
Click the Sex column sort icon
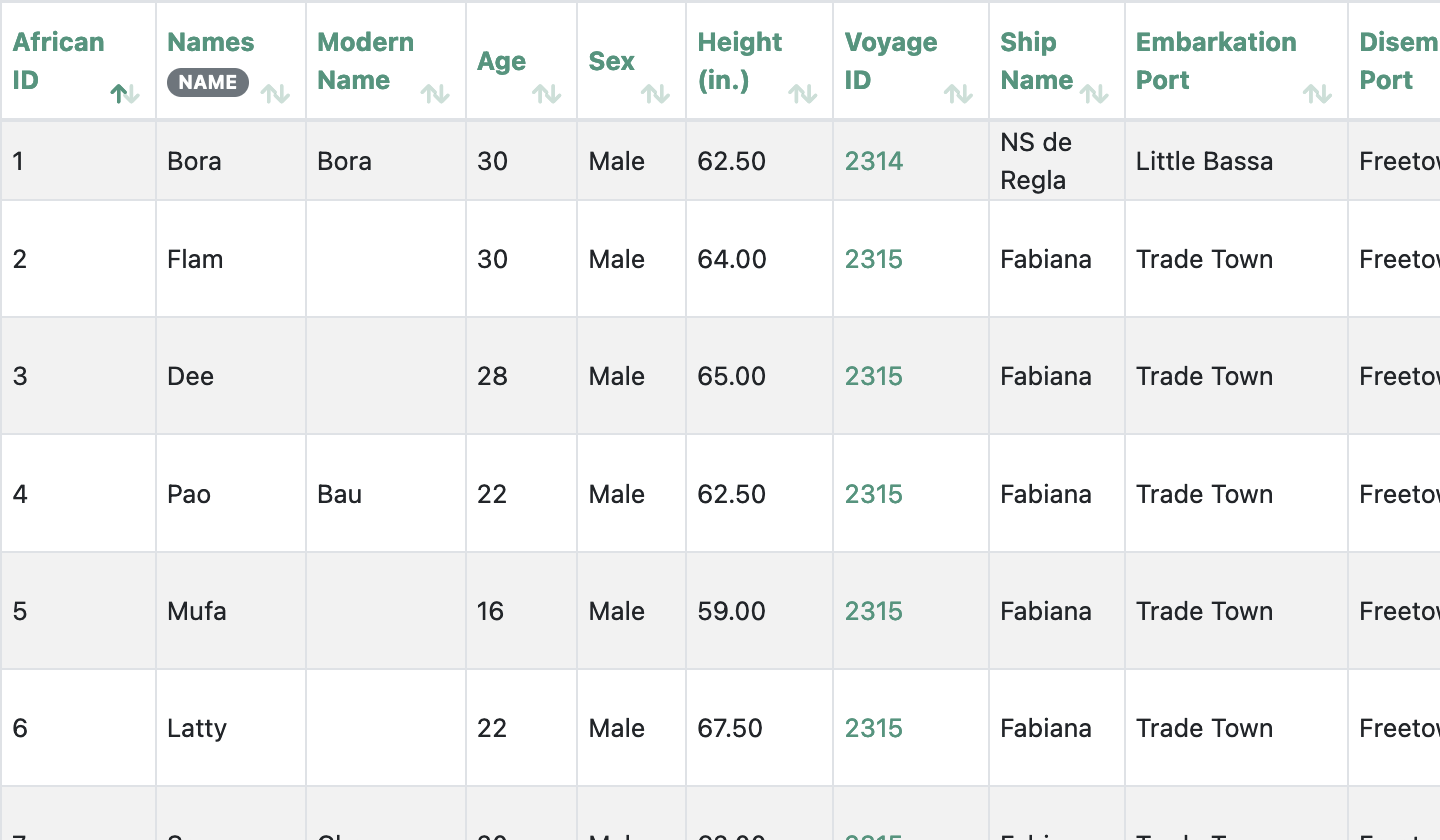655,94
